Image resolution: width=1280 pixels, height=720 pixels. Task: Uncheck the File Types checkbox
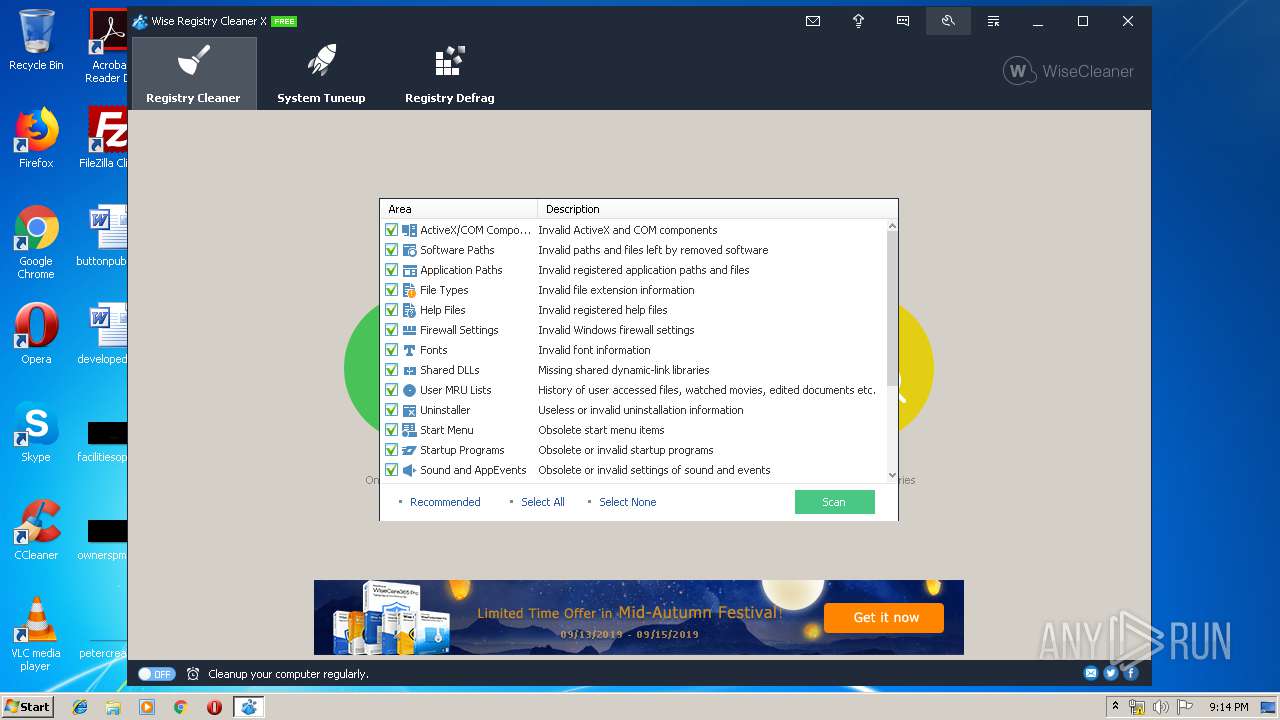(x=392, y=290)
